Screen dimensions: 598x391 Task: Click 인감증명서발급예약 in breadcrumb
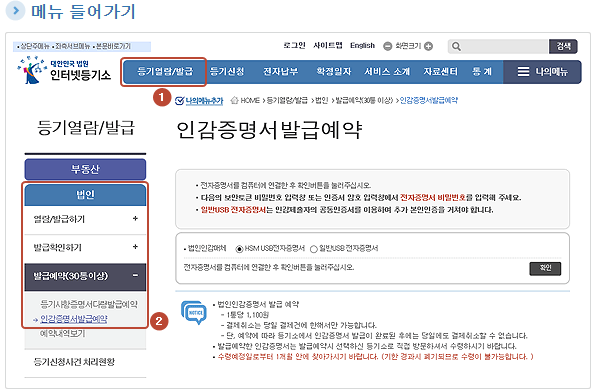pos(428,100)
